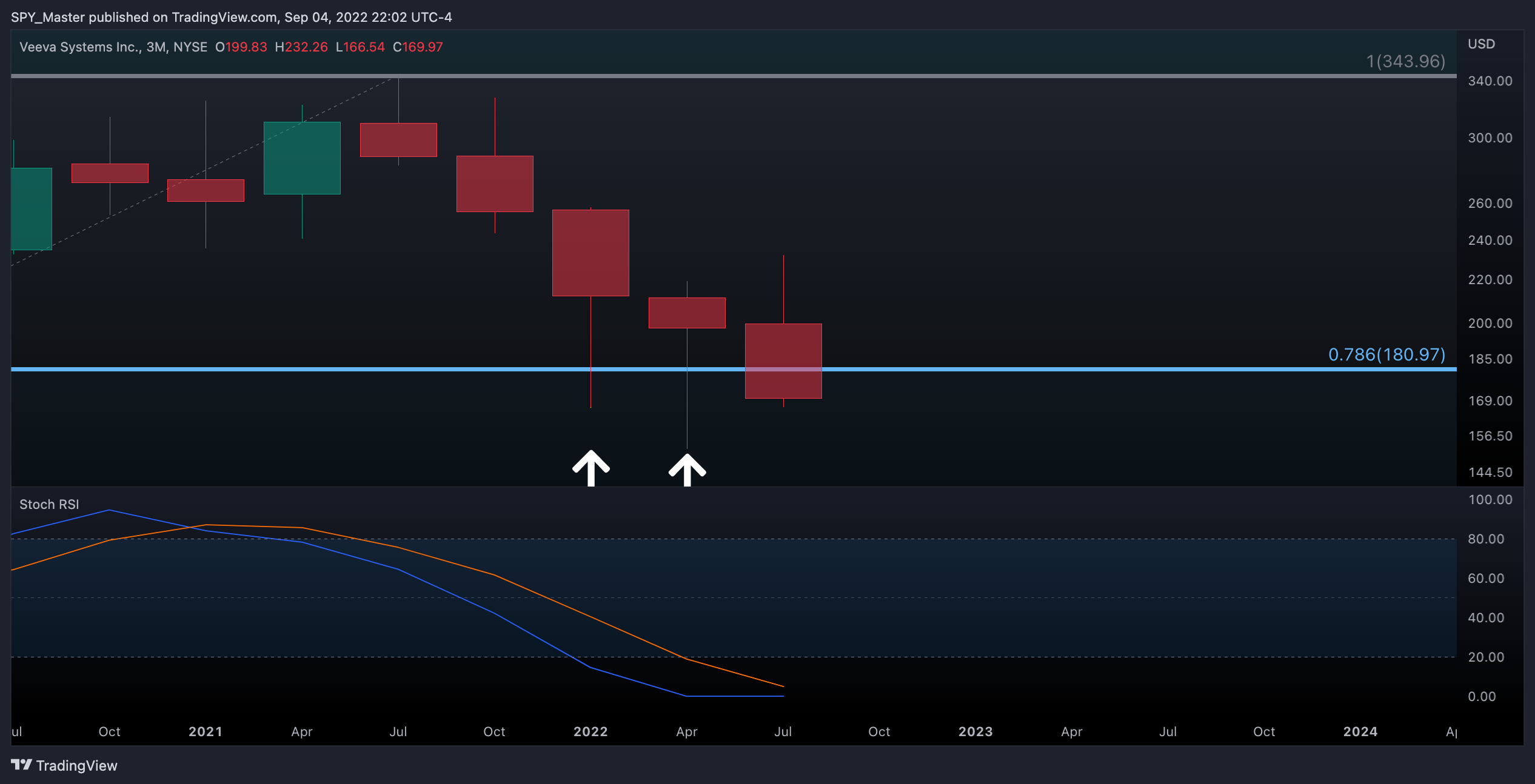This screenshot has width=1535, height=784.
Task: Click the 220.00 price axis label
Action: pyautogui.click(x=1490, y=280)
